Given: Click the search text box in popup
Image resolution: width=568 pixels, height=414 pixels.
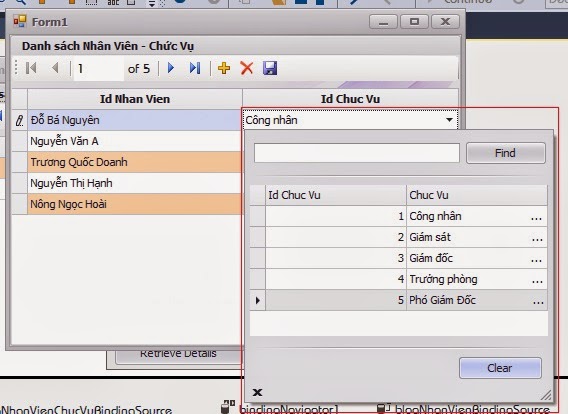Looking at the screenshot, I should tap(357, 153).
